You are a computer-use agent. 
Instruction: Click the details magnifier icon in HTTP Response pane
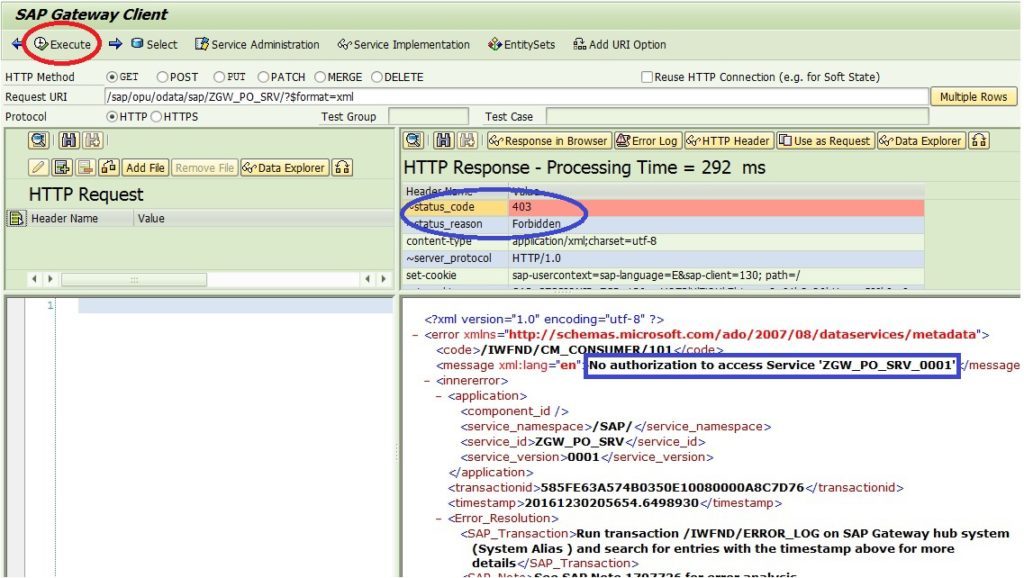tap(413, 140)
